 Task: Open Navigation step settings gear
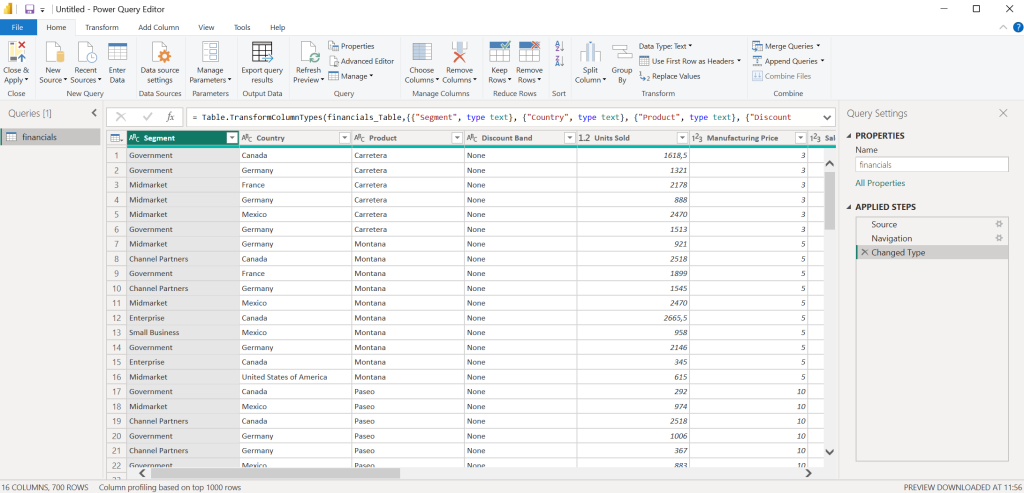click(x=999, y=238)
